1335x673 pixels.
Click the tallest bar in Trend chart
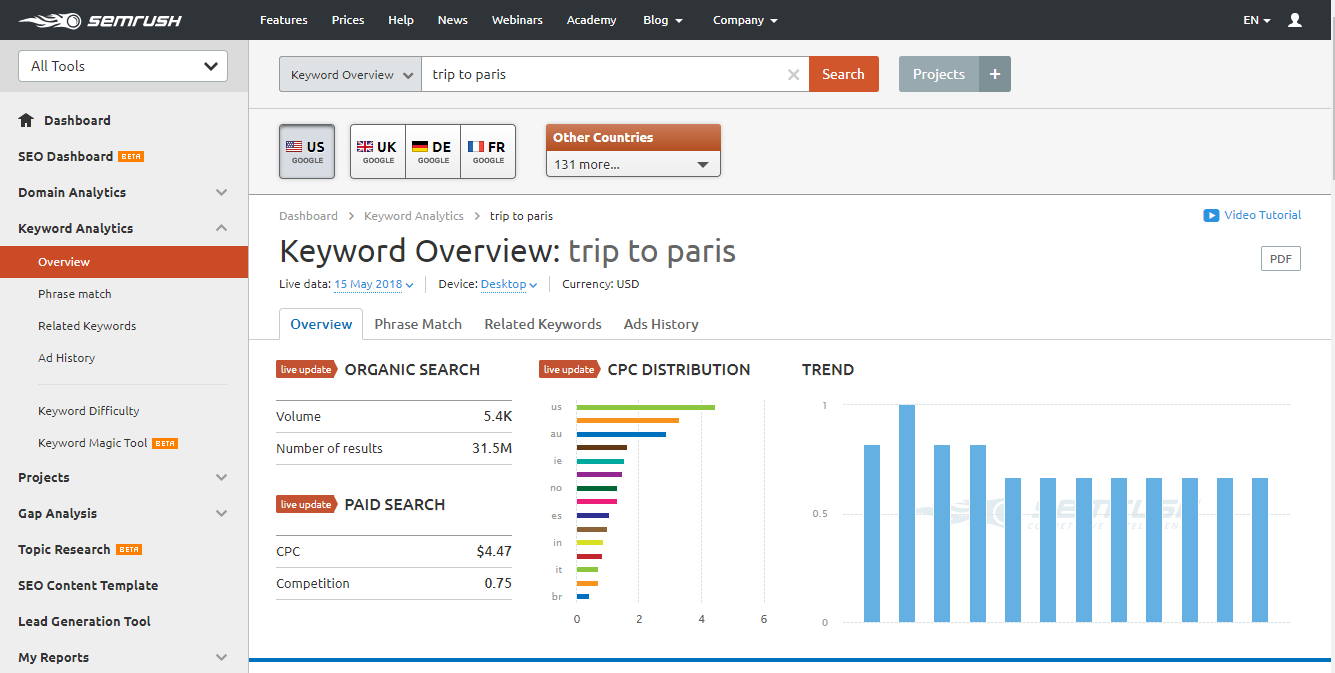(x=907, y=513)
